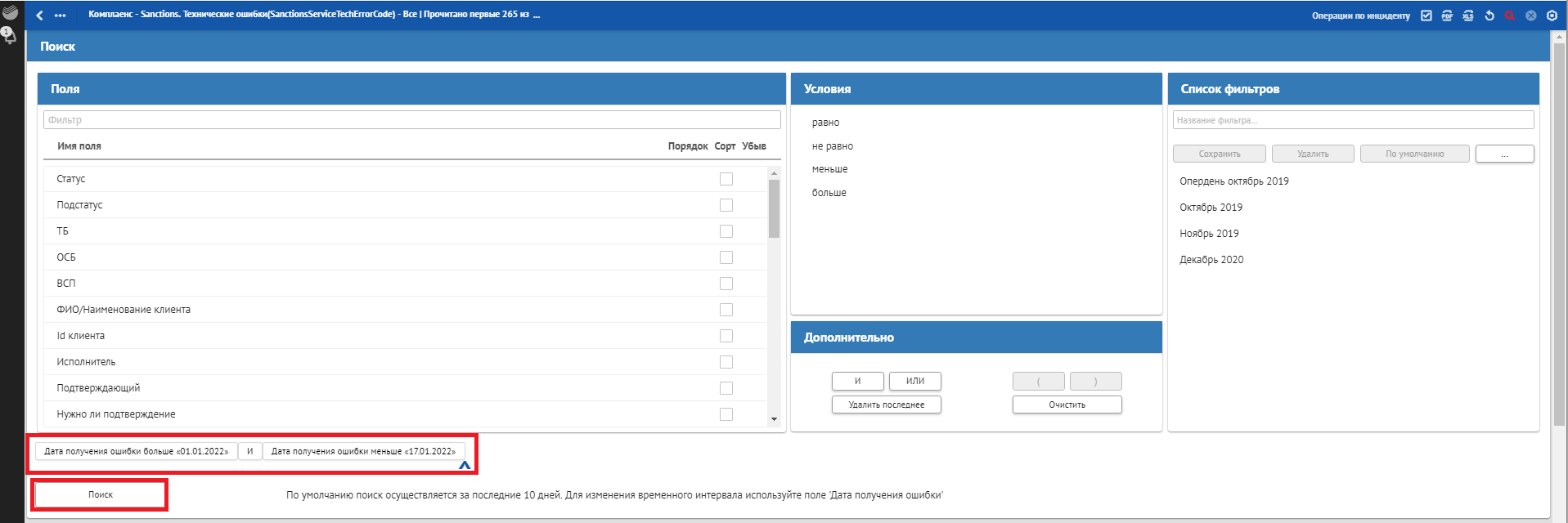Tick the sort checkbox for Статус
This screenshot has height=523, width=1568.
point(726,179)
